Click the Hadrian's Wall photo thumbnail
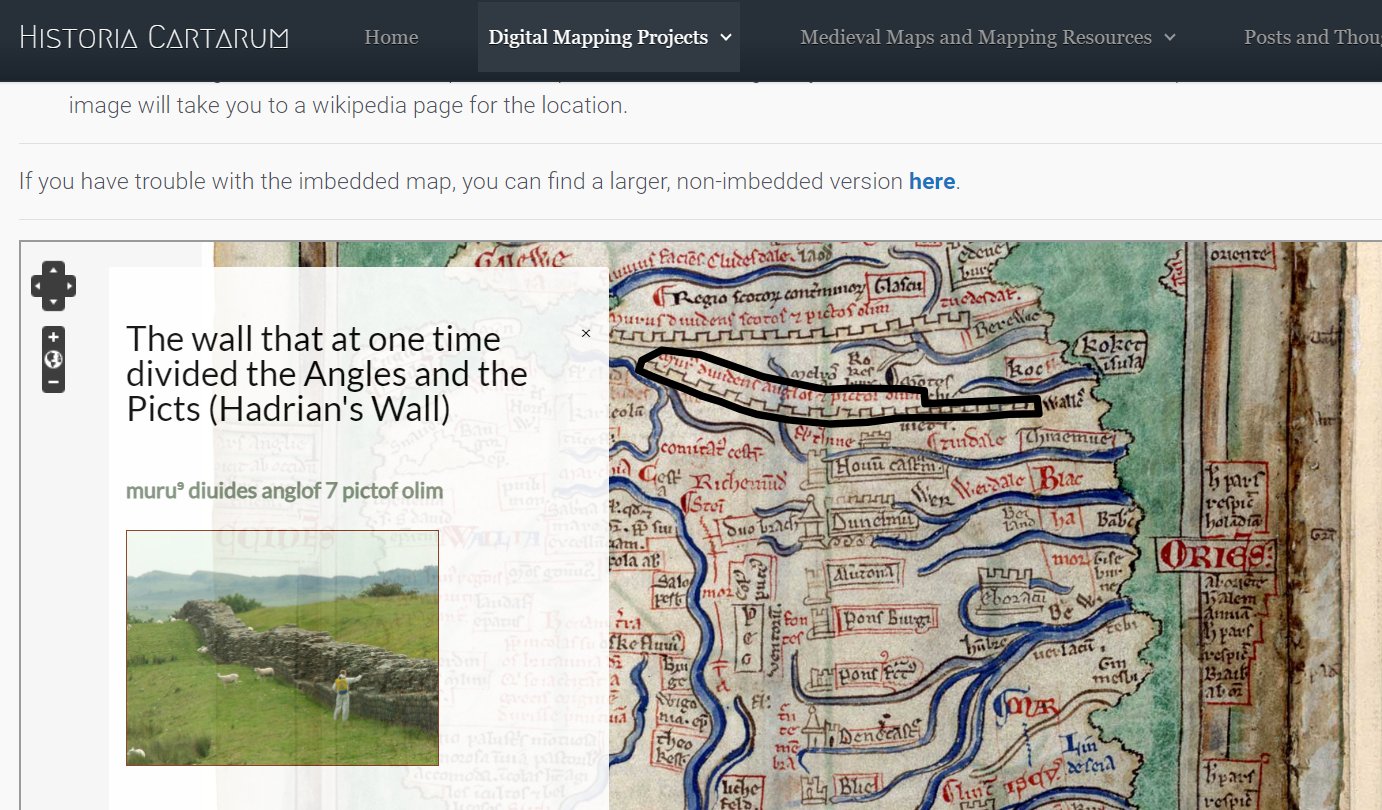 (x=282, y=648)
